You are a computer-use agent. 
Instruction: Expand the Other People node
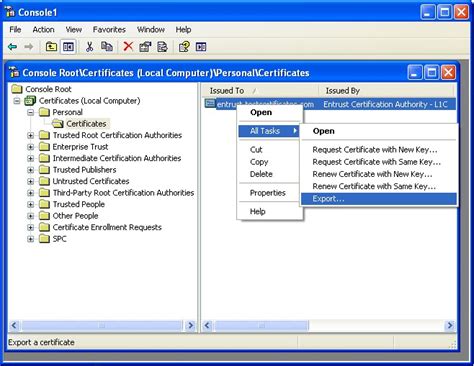pyautogui.click(x=31, y=216)
